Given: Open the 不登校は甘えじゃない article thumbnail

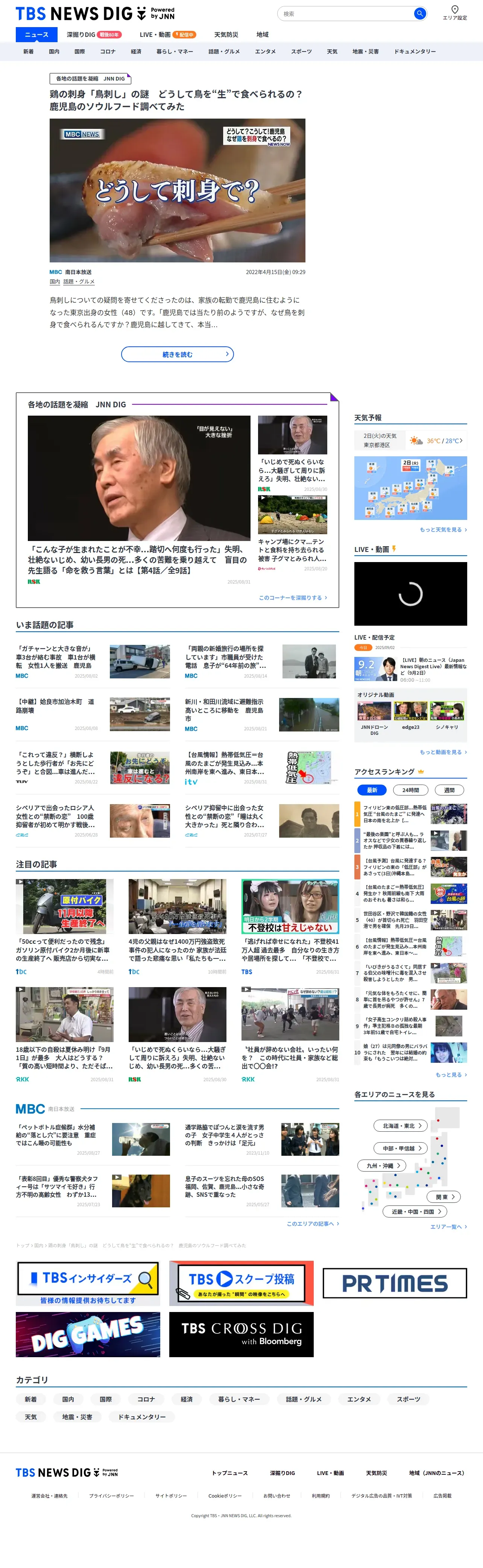Looking at the screenshot, I should pyautogui.click(x=290, y=906).
